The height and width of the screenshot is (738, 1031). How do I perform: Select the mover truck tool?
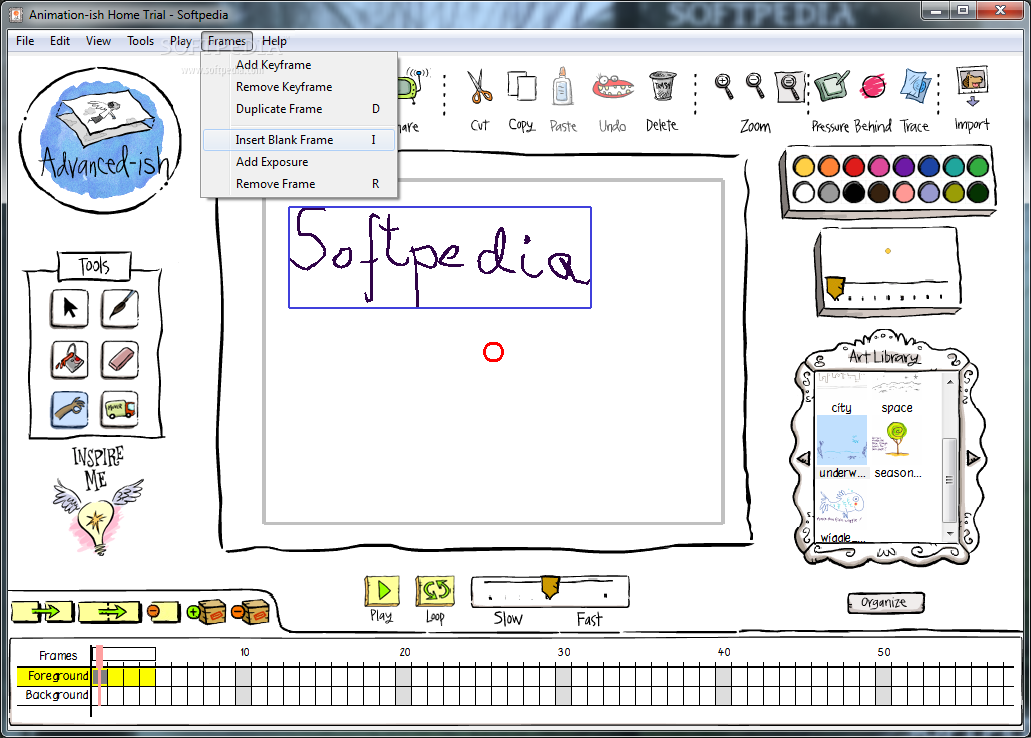pyautogui.click(x=120, y=409)
